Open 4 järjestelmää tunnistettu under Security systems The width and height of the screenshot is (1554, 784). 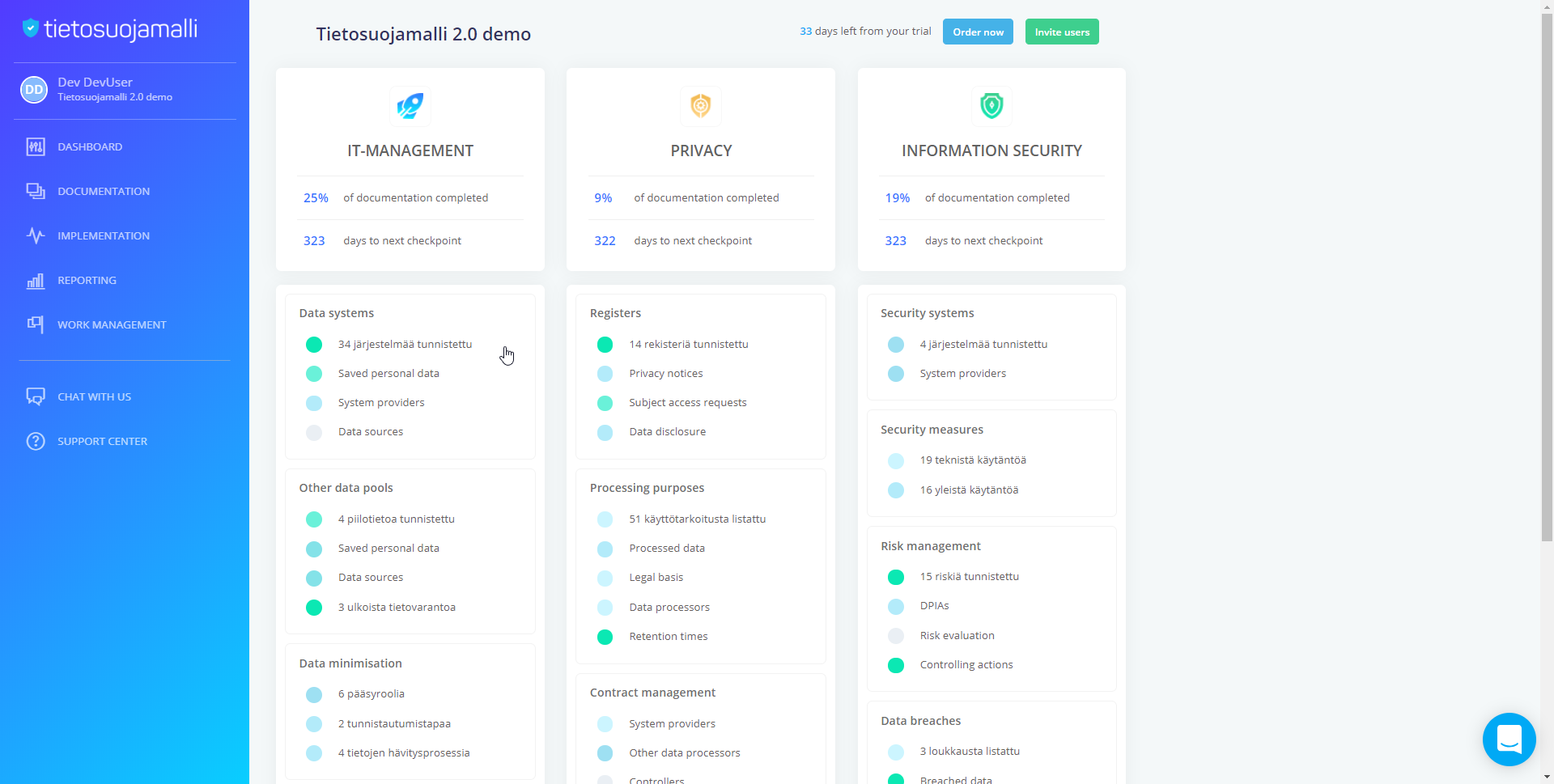(983, 344)
